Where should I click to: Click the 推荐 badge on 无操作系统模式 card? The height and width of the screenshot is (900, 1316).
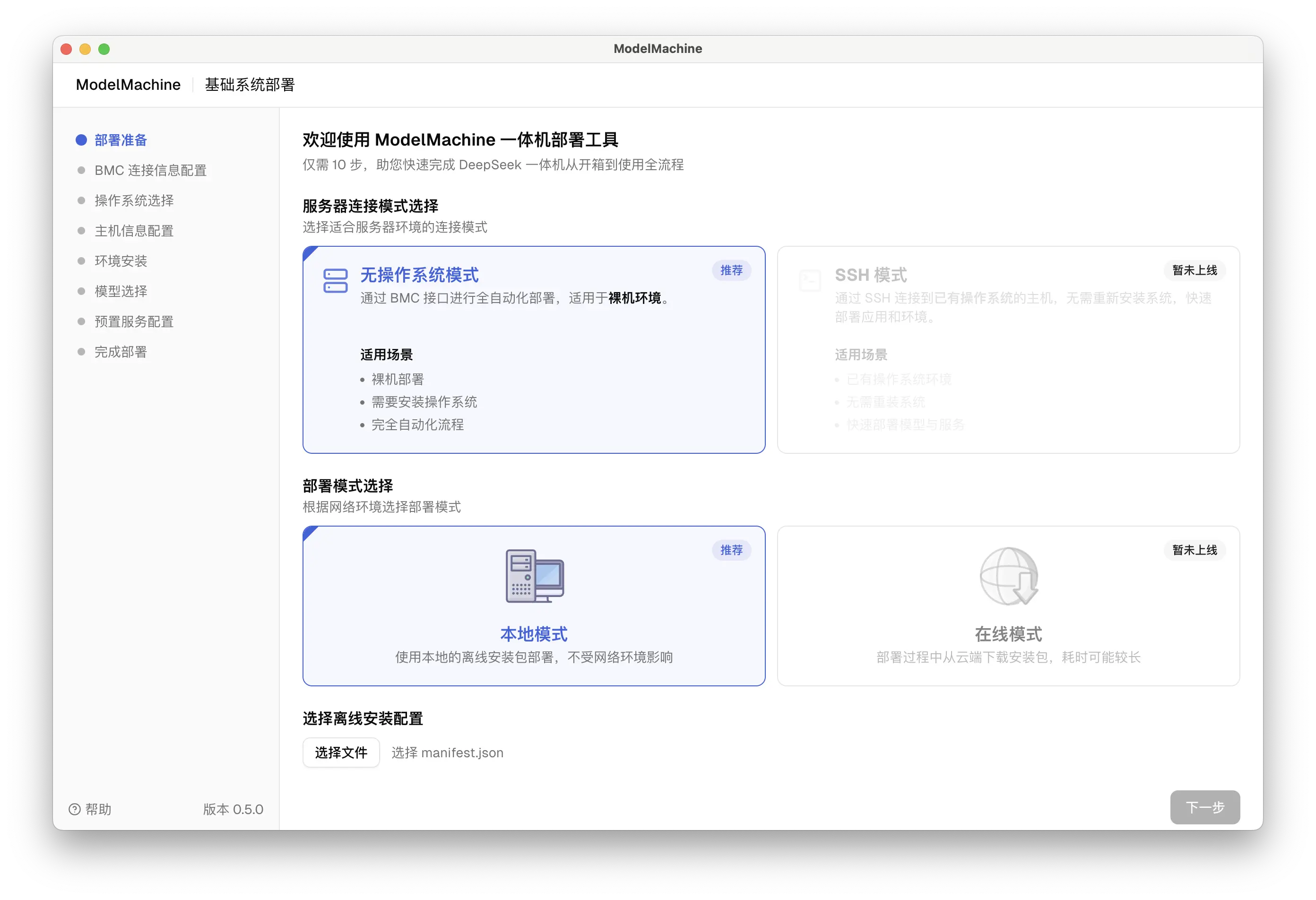coord(731,271)
